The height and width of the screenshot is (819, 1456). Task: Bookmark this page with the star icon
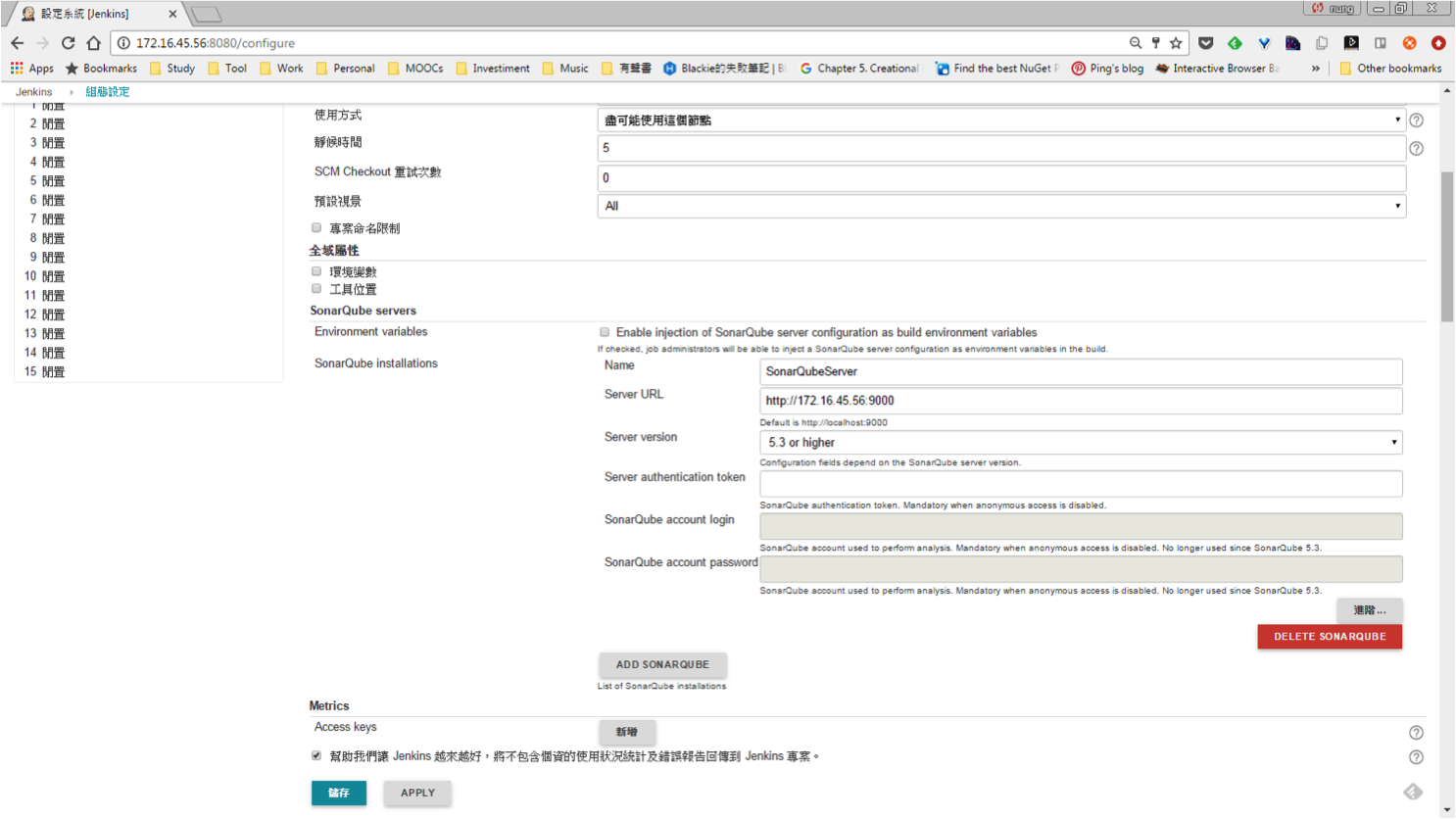point(1176,43)
